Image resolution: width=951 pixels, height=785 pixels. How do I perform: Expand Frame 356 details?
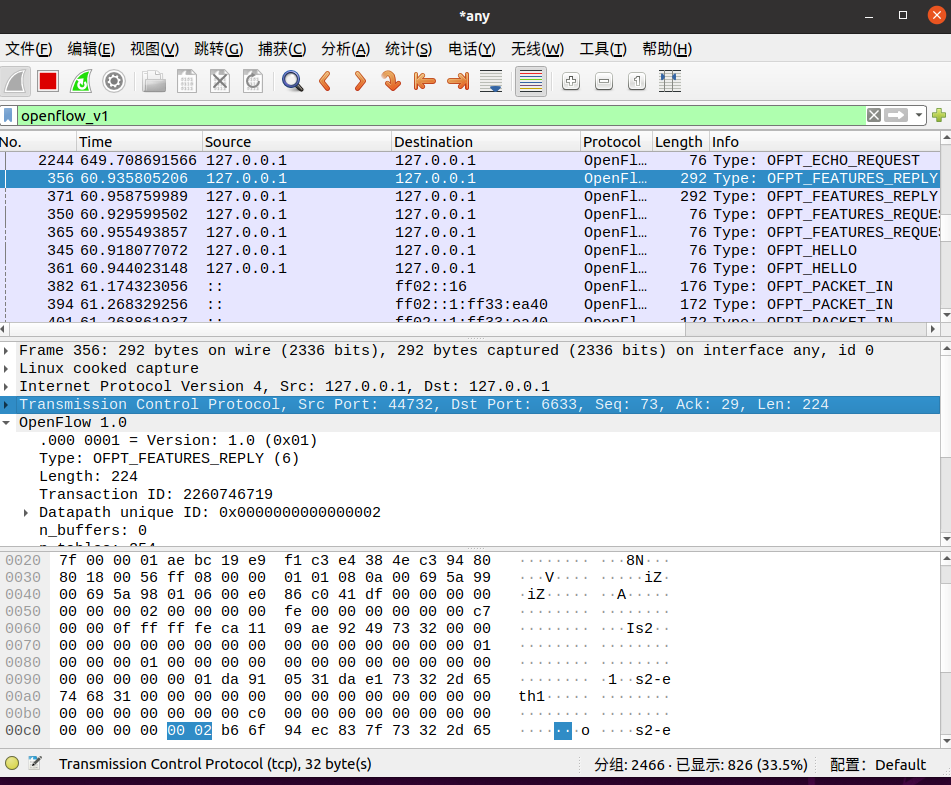pos(6,351)
